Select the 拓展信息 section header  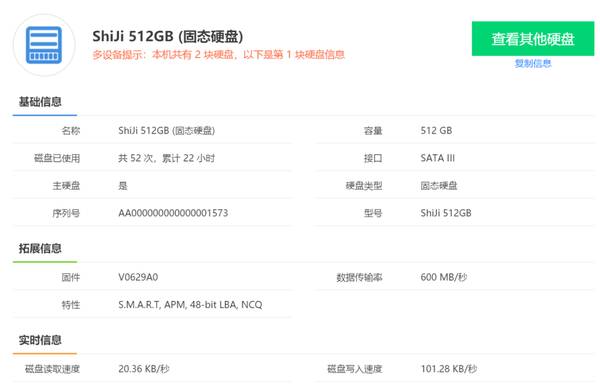tap(40, 248)
